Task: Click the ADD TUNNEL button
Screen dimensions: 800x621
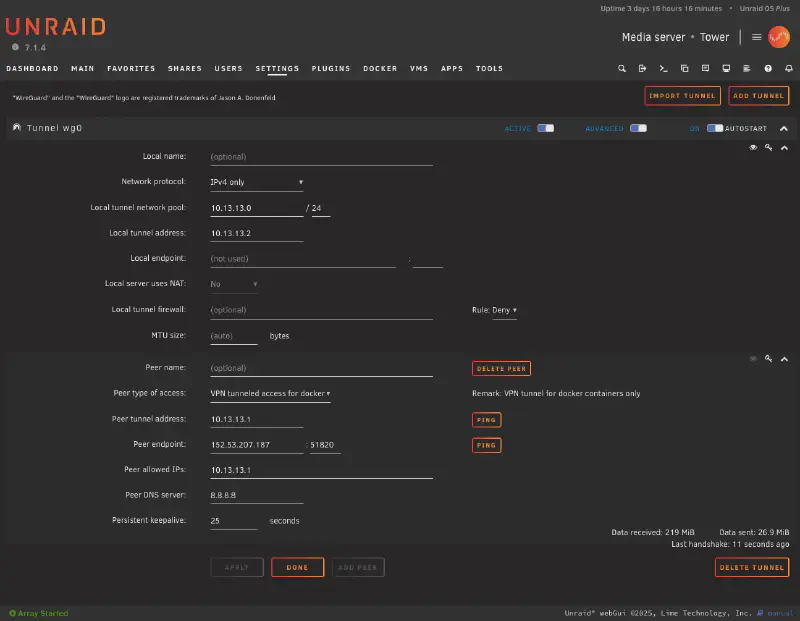Action: click(760, 95)
